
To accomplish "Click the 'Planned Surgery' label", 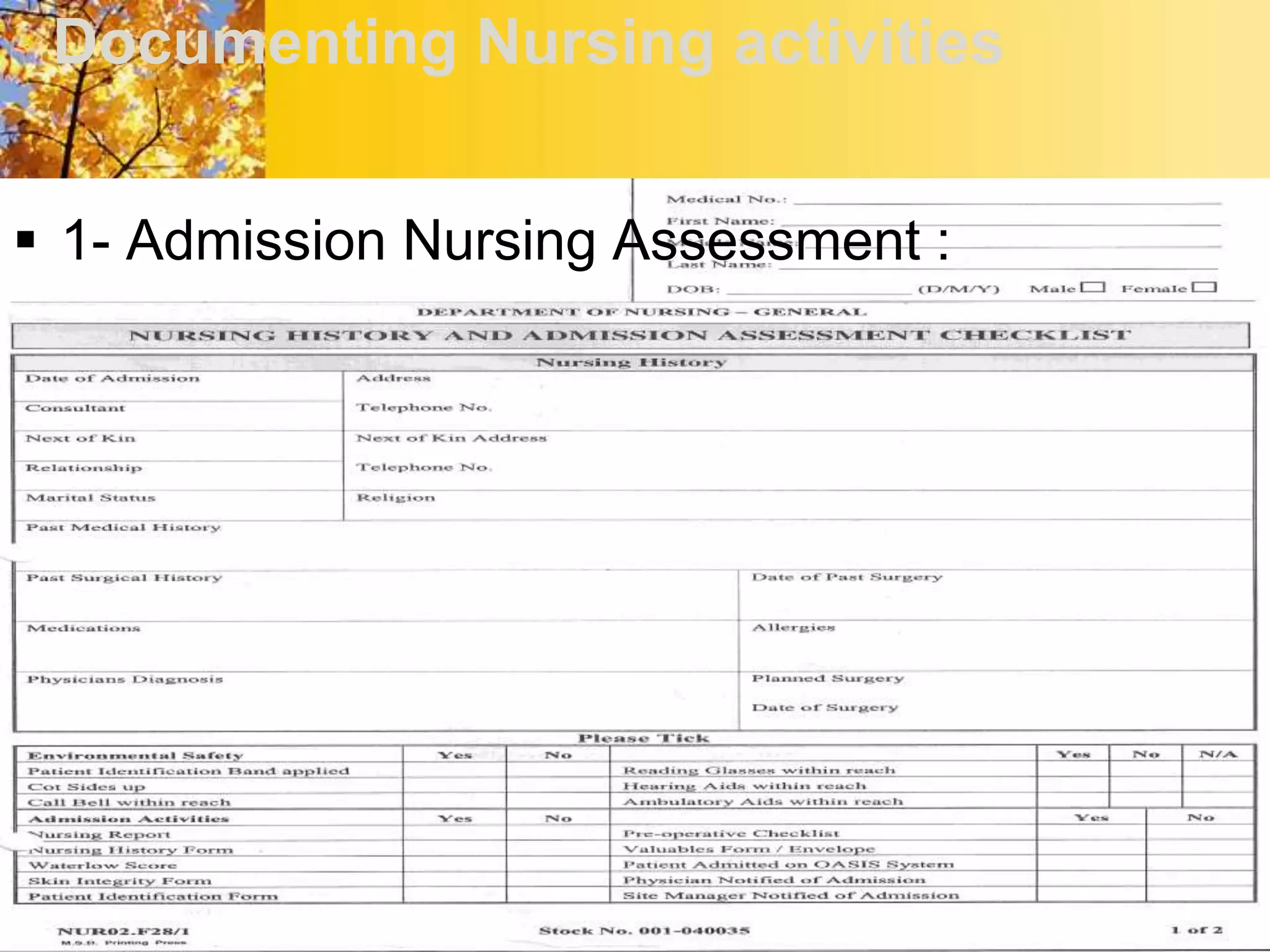I will (x=828, y=679).
